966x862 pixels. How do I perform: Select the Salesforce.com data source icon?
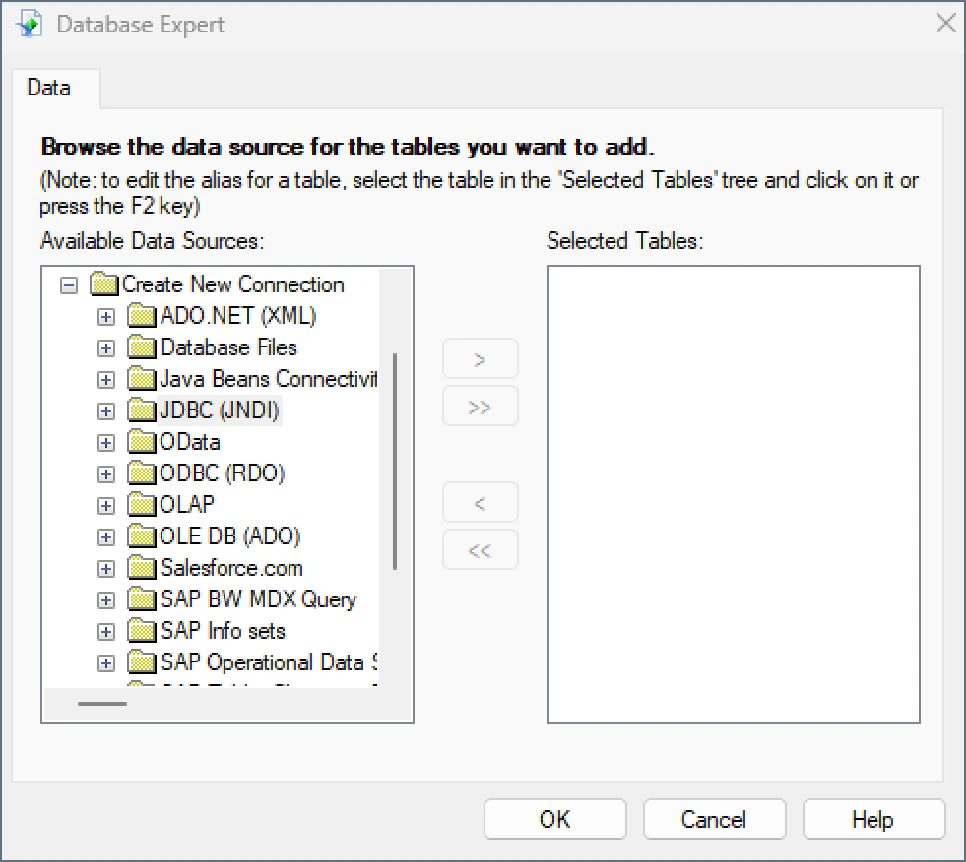140,568
